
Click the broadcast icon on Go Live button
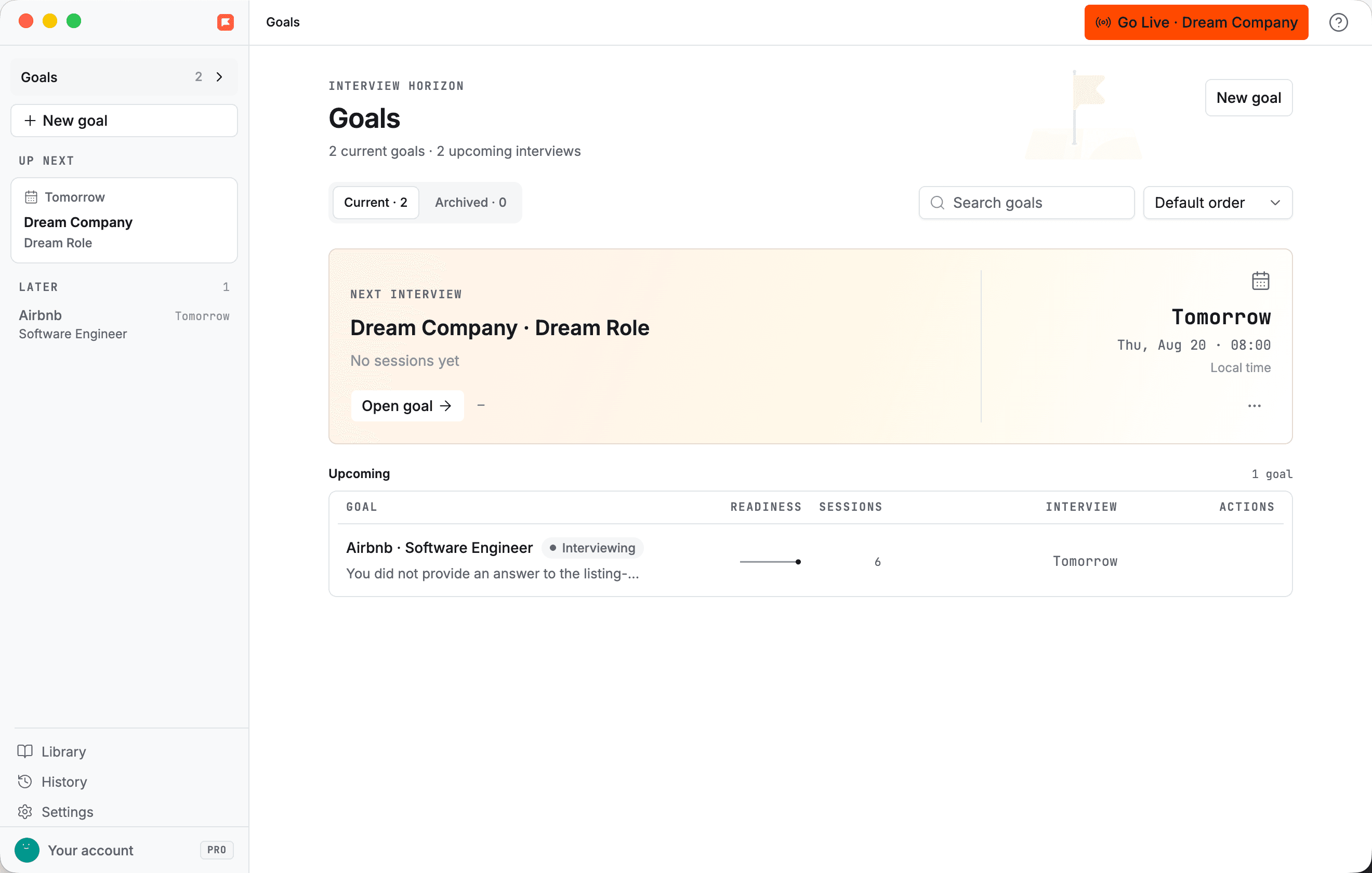[x=1103, y=22]
